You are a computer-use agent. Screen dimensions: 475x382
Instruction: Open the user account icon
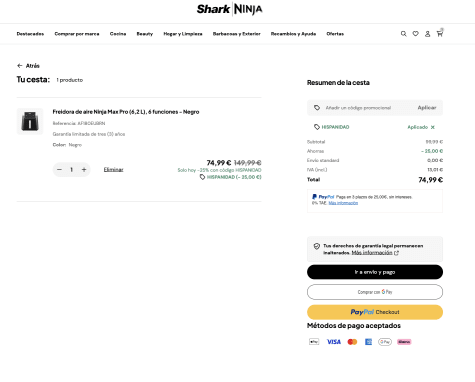[x=427, y=34]
